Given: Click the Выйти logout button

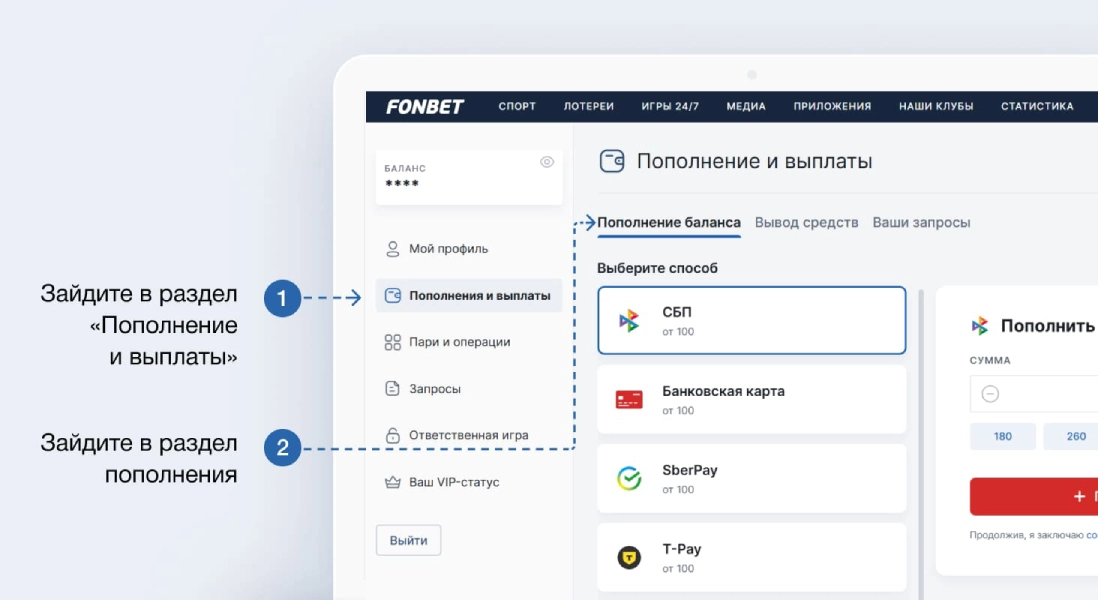Looking at the screenshot, I should 408,540.
